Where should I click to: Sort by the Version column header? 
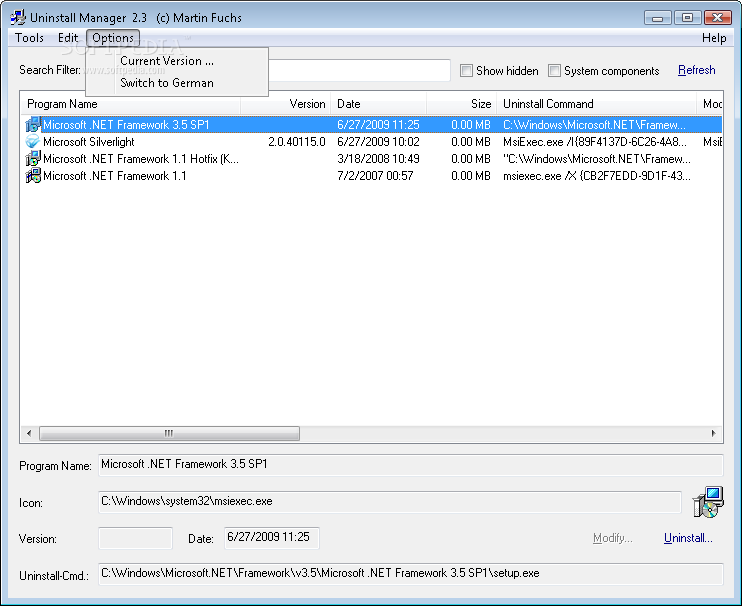click(x=285, y=104)
